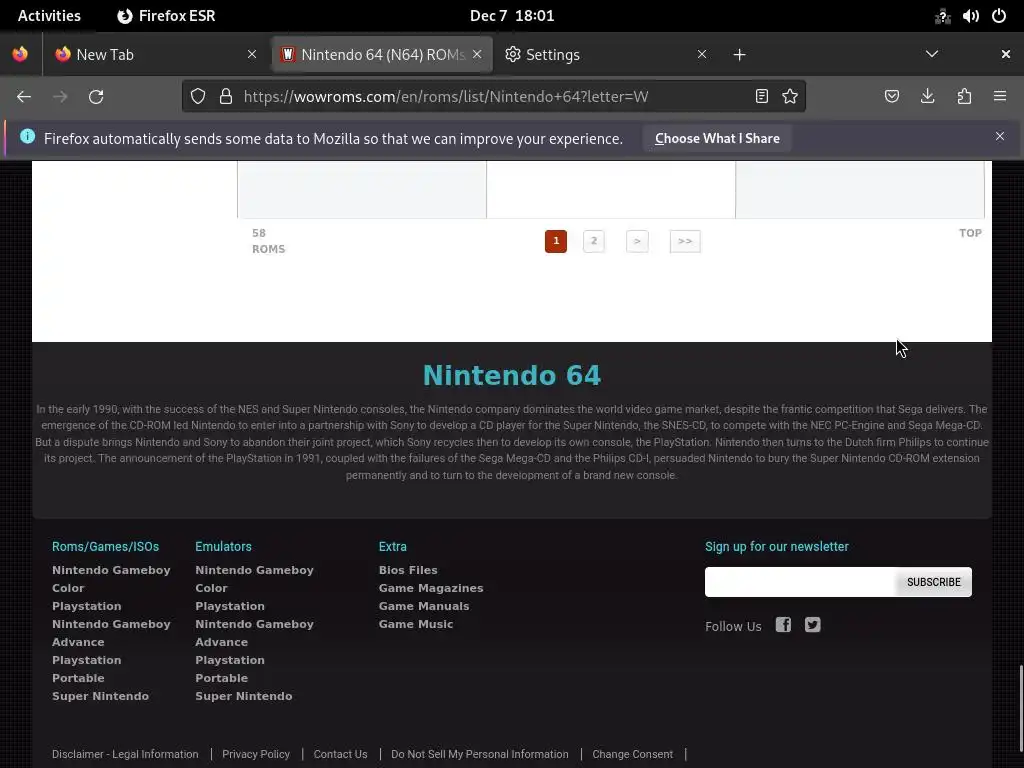Click the network status icon
Screen dimensions: 1024x768
(x=942, y=16)
